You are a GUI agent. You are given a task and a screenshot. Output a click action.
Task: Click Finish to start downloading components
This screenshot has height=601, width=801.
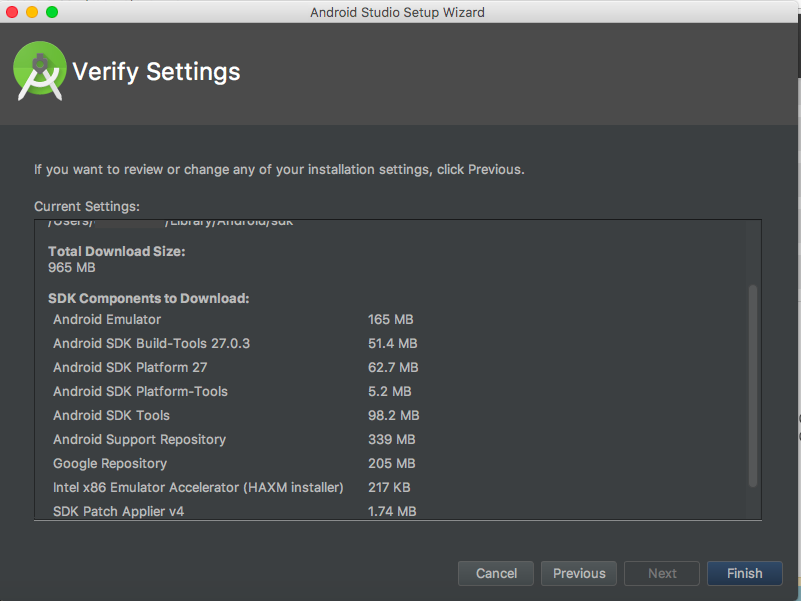(x=744, y=573)
